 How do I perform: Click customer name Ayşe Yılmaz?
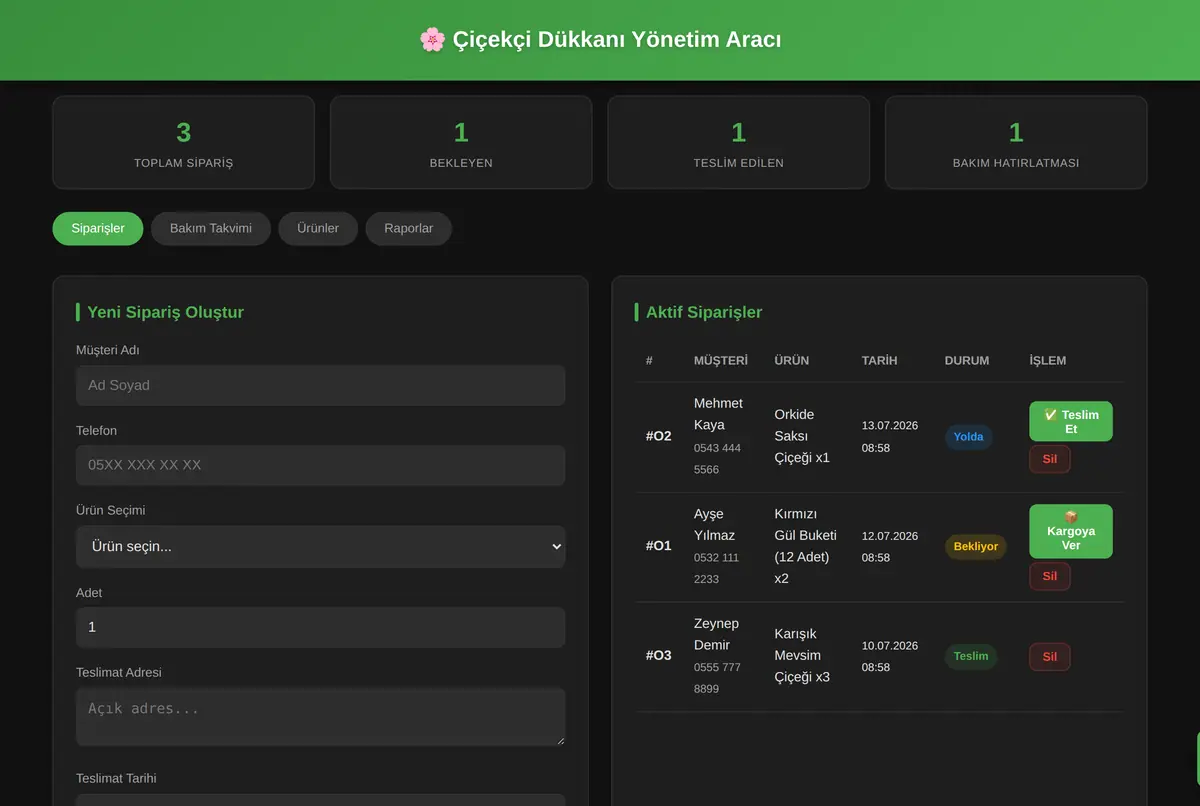pos(714,524)
